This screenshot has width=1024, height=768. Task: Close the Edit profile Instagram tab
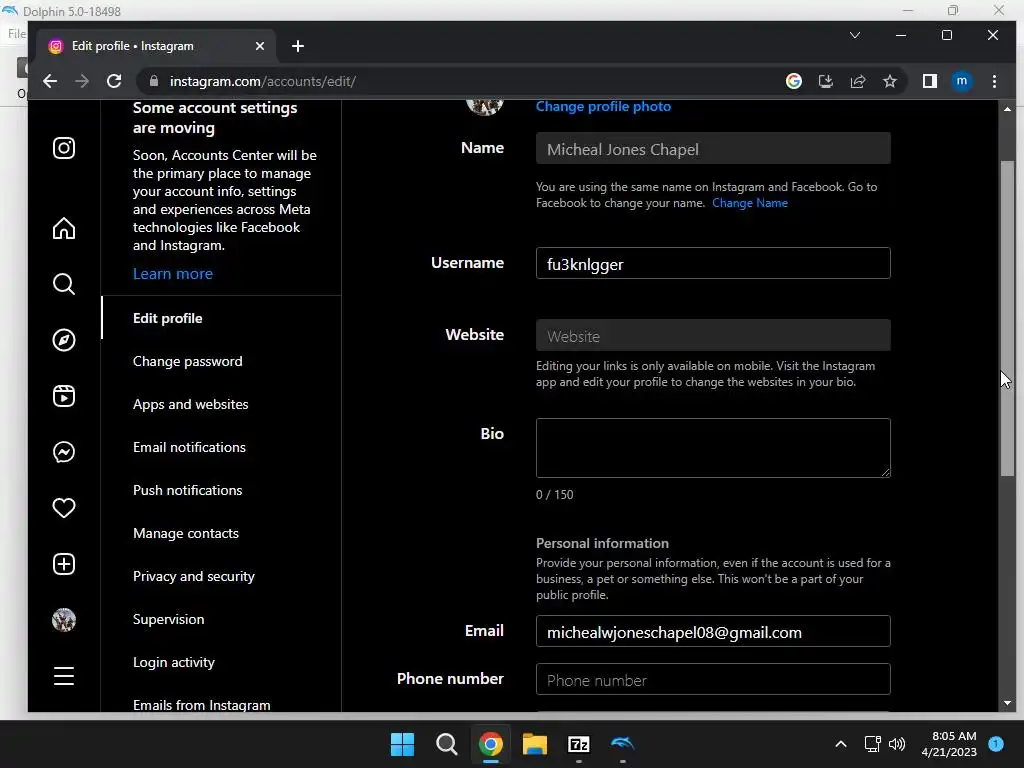[x=260, y=46]
